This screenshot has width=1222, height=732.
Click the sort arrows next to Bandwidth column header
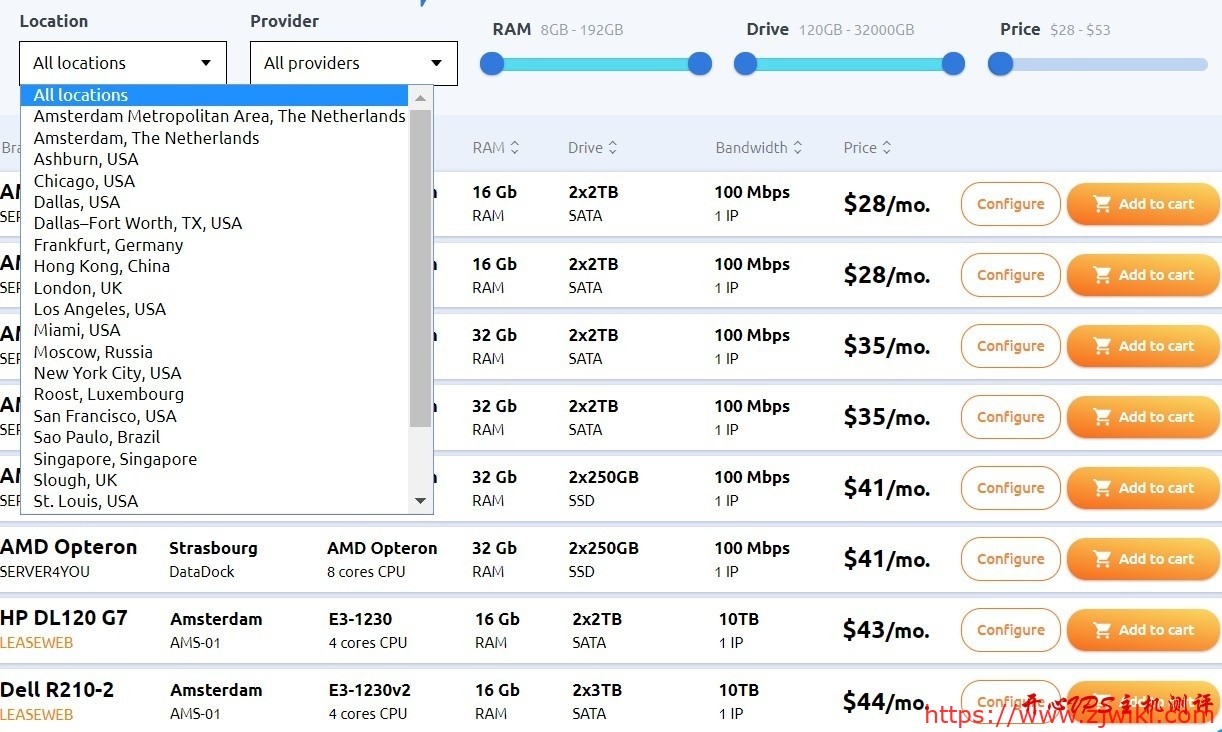pos(799,147)
